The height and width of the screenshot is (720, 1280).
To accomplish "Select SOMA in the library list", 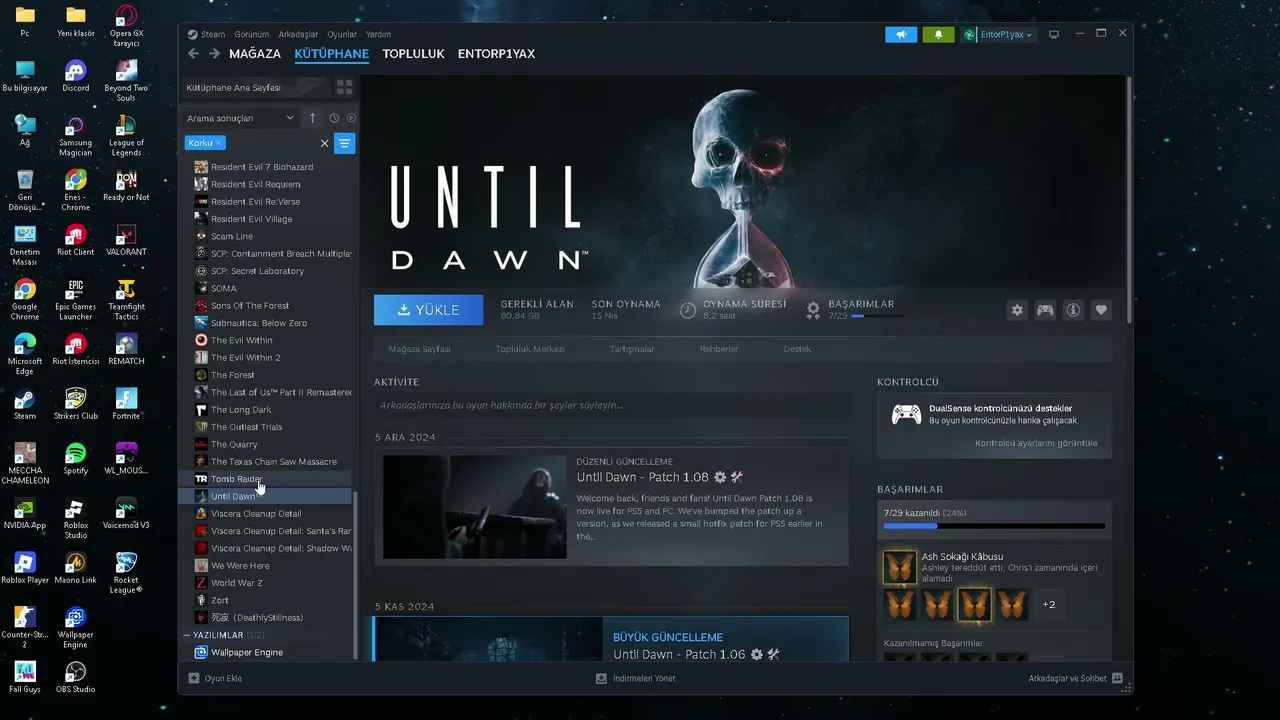I will [265, 288].
